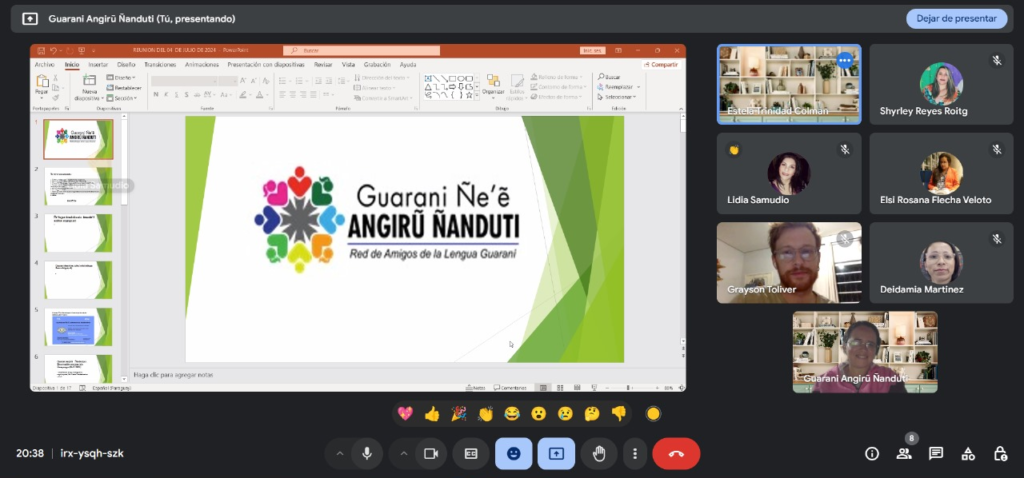Send the clapping hands reaction
Viewport: 1024px width, 478px height.
pos(485,413)
